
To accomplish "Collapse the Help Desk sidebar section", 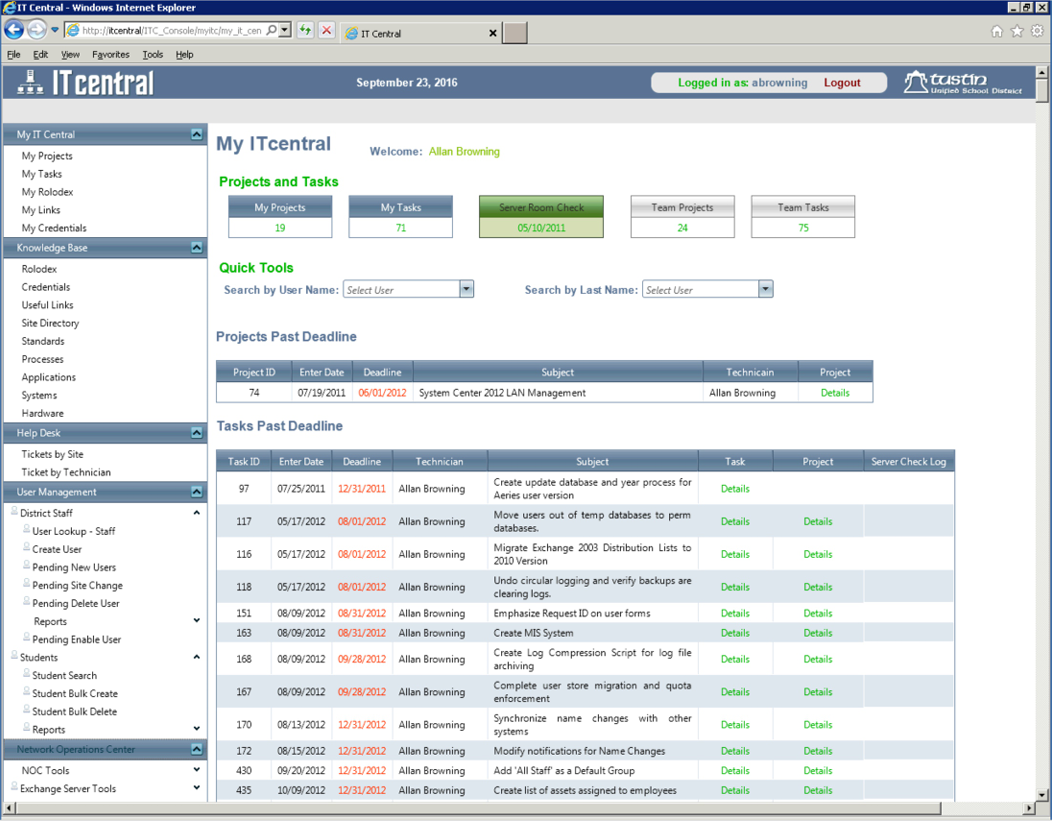I will [x=197, y=433].
